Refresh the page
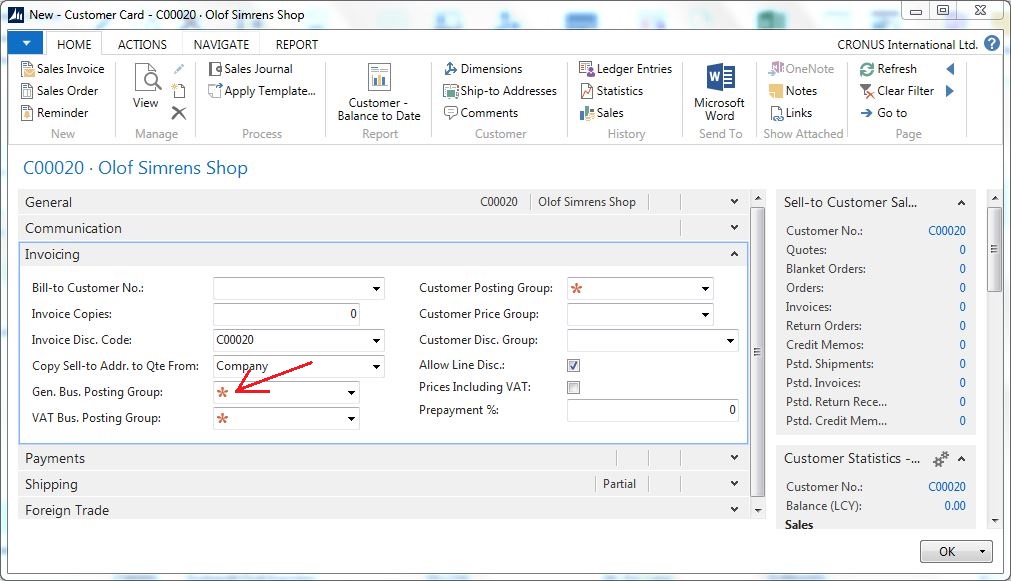 point(888,68)
